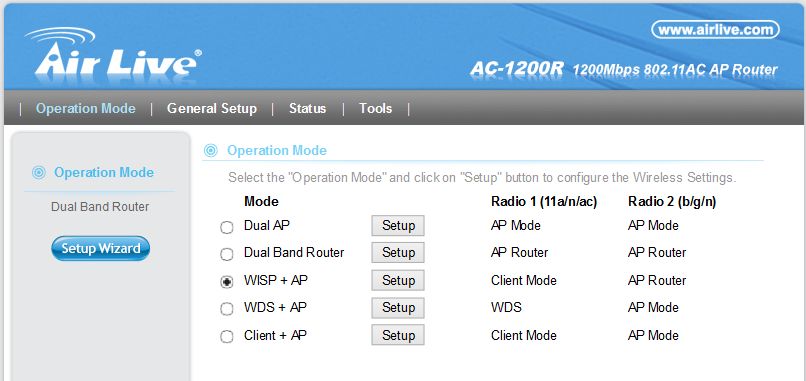The image size is (806, 381).
Task: Click the "Client Mode" value in WISP row
Action: coord(524,280)
